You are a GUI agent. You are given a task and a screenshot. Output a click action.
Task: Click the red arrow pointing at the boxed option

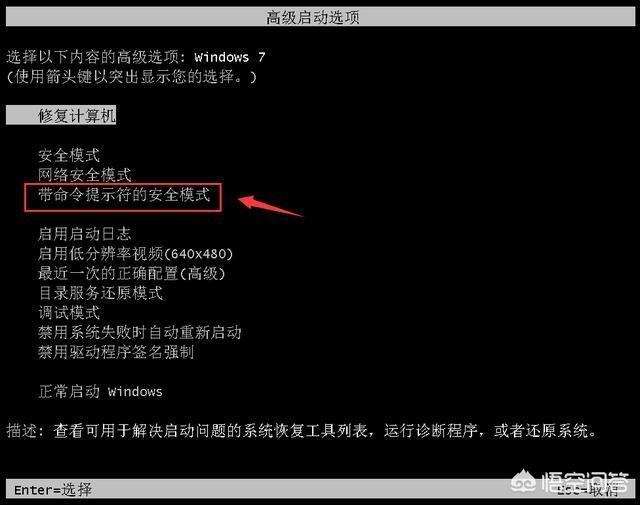(x=270, y=206)
